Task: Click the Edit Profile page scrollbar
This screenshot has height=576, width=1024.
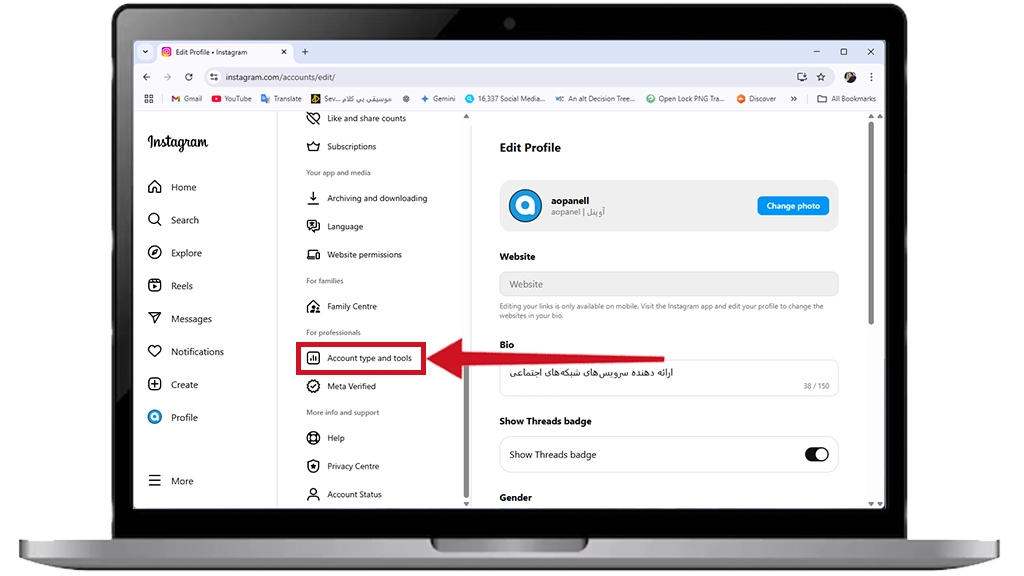Action: point(871,222)
